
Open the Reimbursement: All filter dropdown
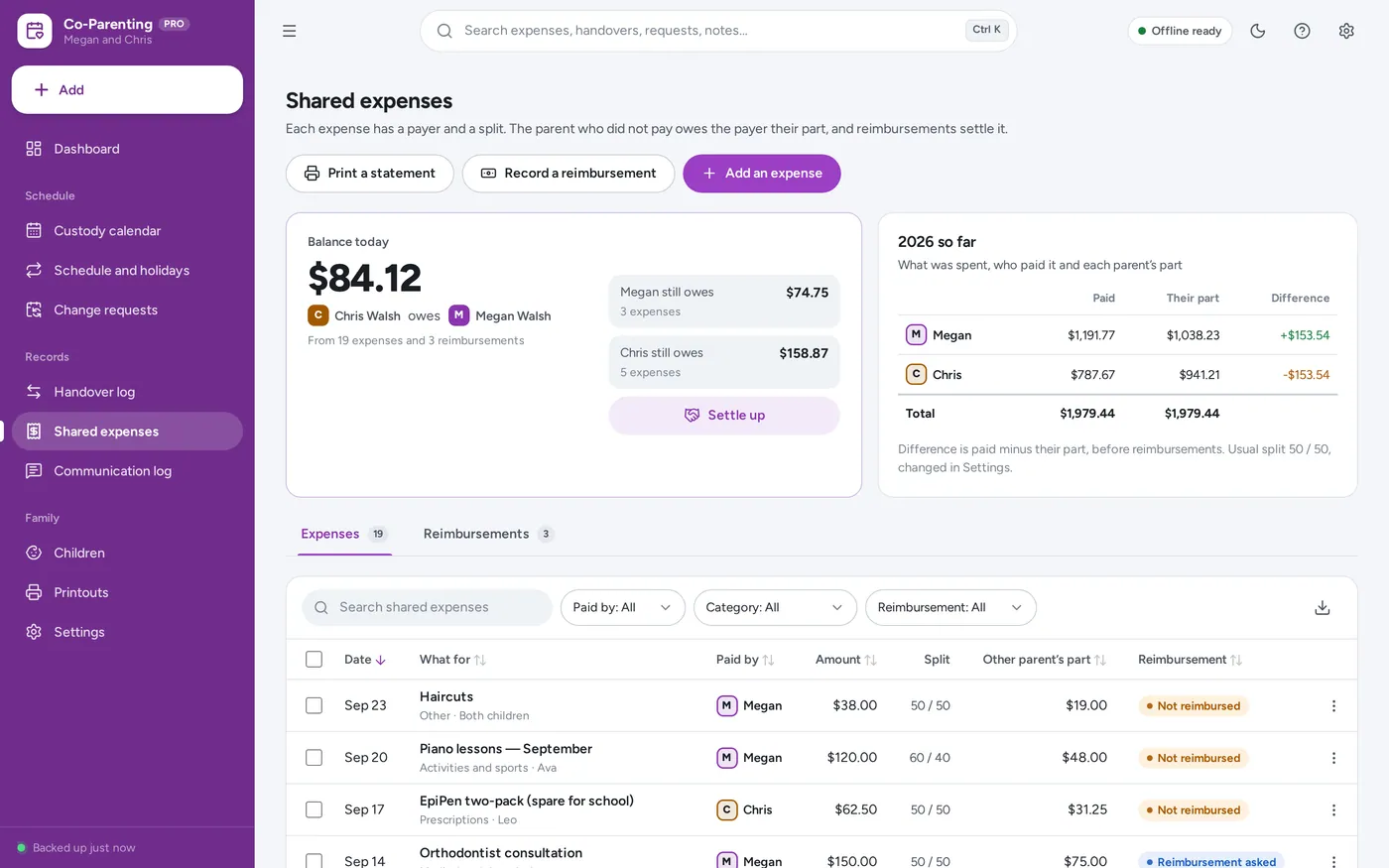(950, 607)
